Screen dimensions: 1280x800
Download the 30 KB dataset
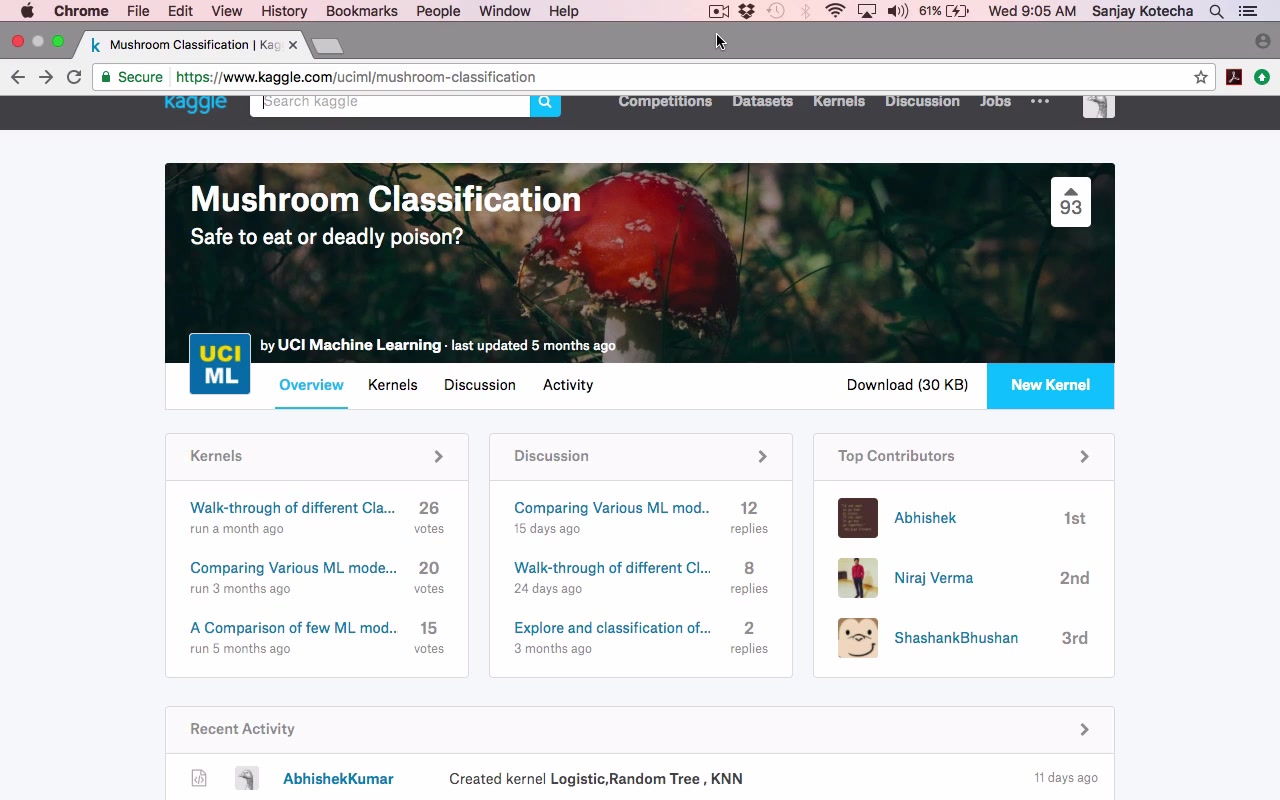point(907,385)
